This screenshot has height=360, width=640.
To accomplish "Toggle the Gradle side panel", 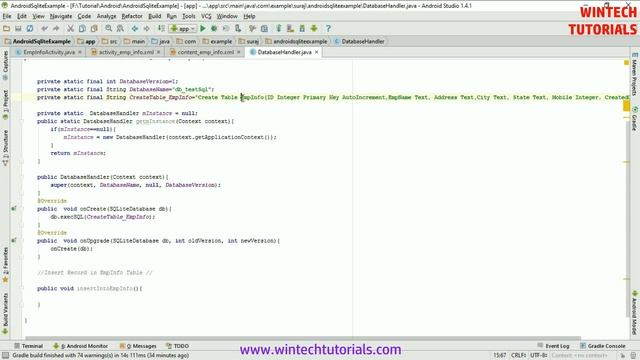I will point(635,119).
